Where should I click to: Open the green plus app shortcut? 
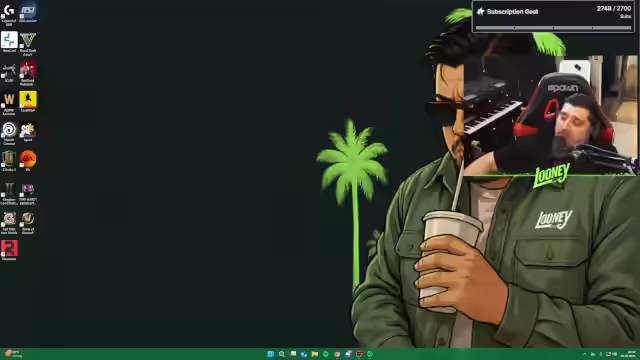pyautogui.click(x=9, y=42)
